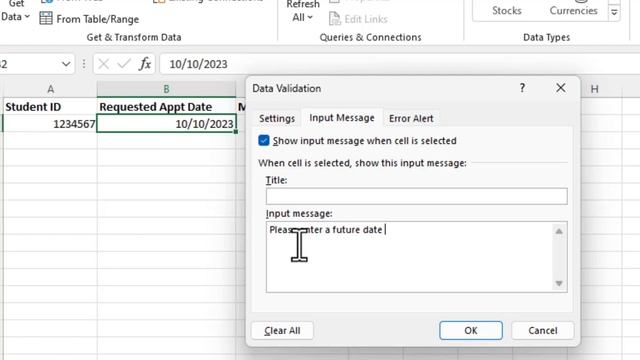Click the Edit Links icon
This screenshot has width=640, height=360.
click(334, 19)
